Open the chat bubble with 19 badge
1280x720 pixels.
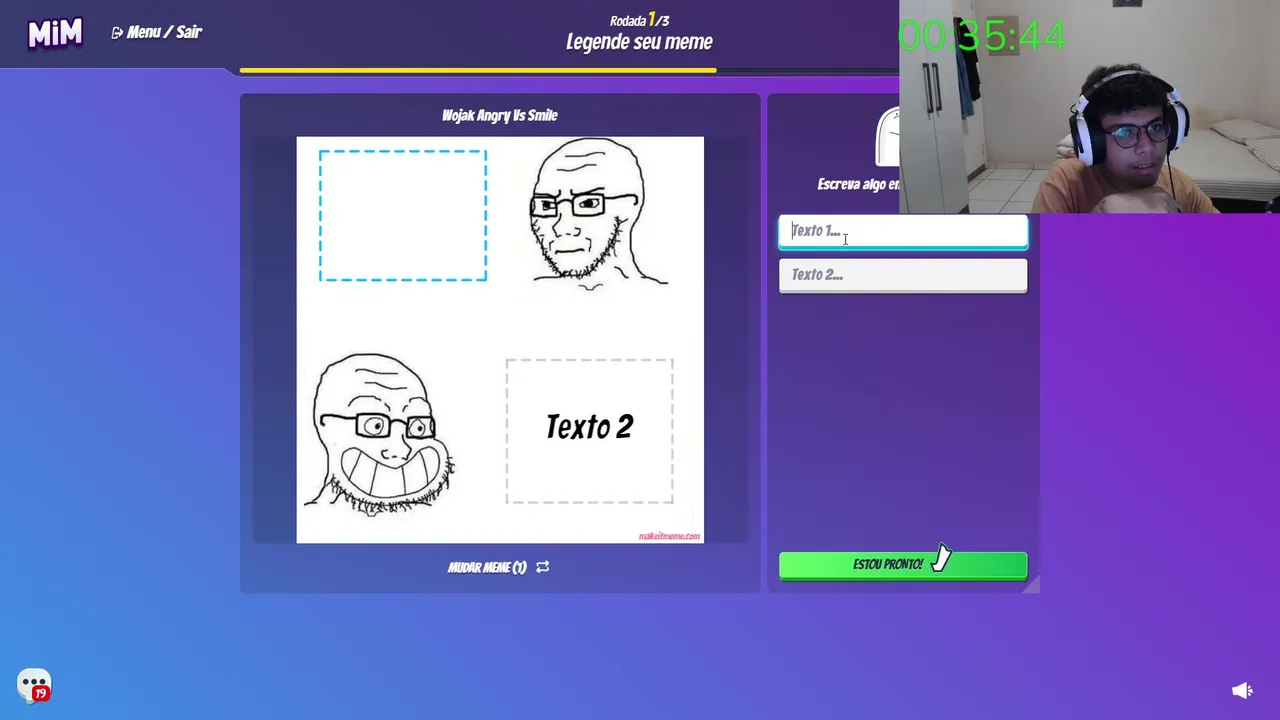[34, 686]
